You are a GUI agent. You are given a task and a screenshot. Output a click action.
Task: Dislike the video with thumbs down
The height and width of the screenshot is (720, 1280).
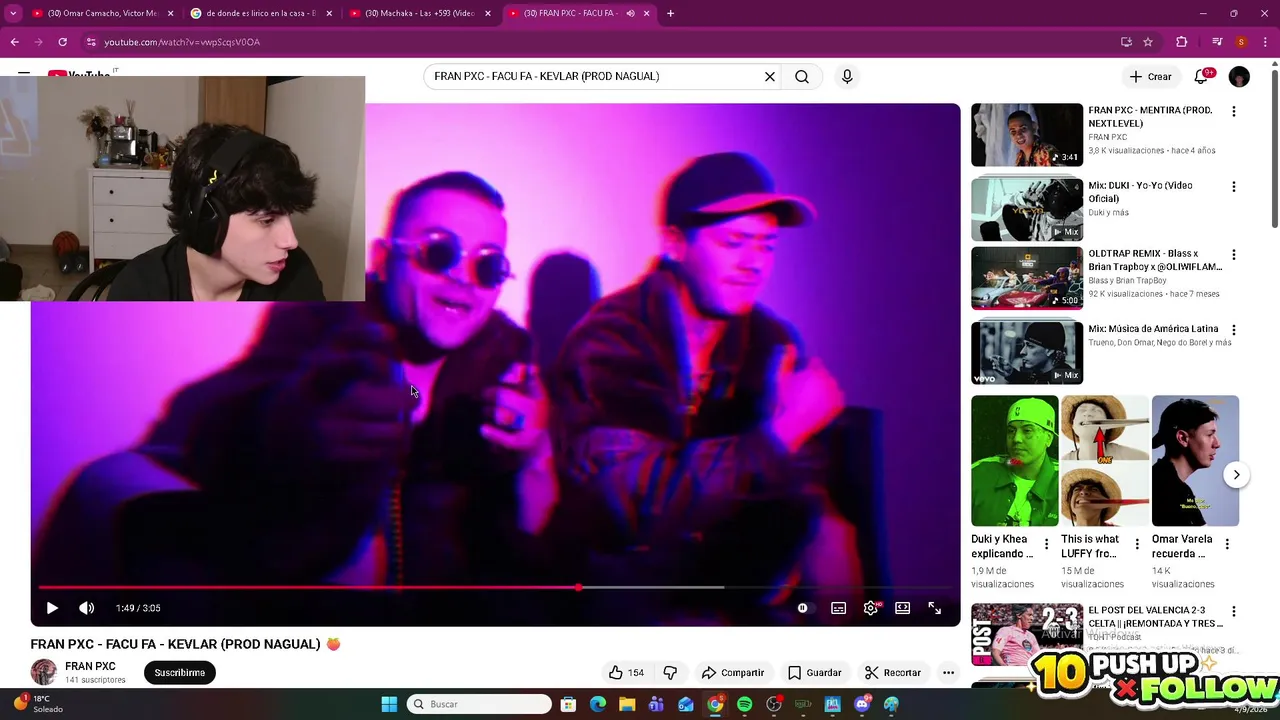tap(670, 673)
